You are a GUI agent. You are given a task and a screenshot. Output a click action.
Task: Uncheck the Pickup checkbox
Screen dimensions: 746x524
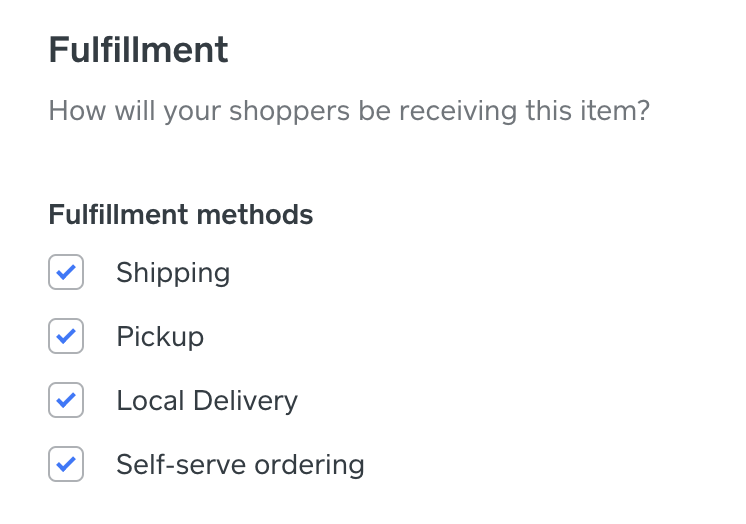point(66,337)
